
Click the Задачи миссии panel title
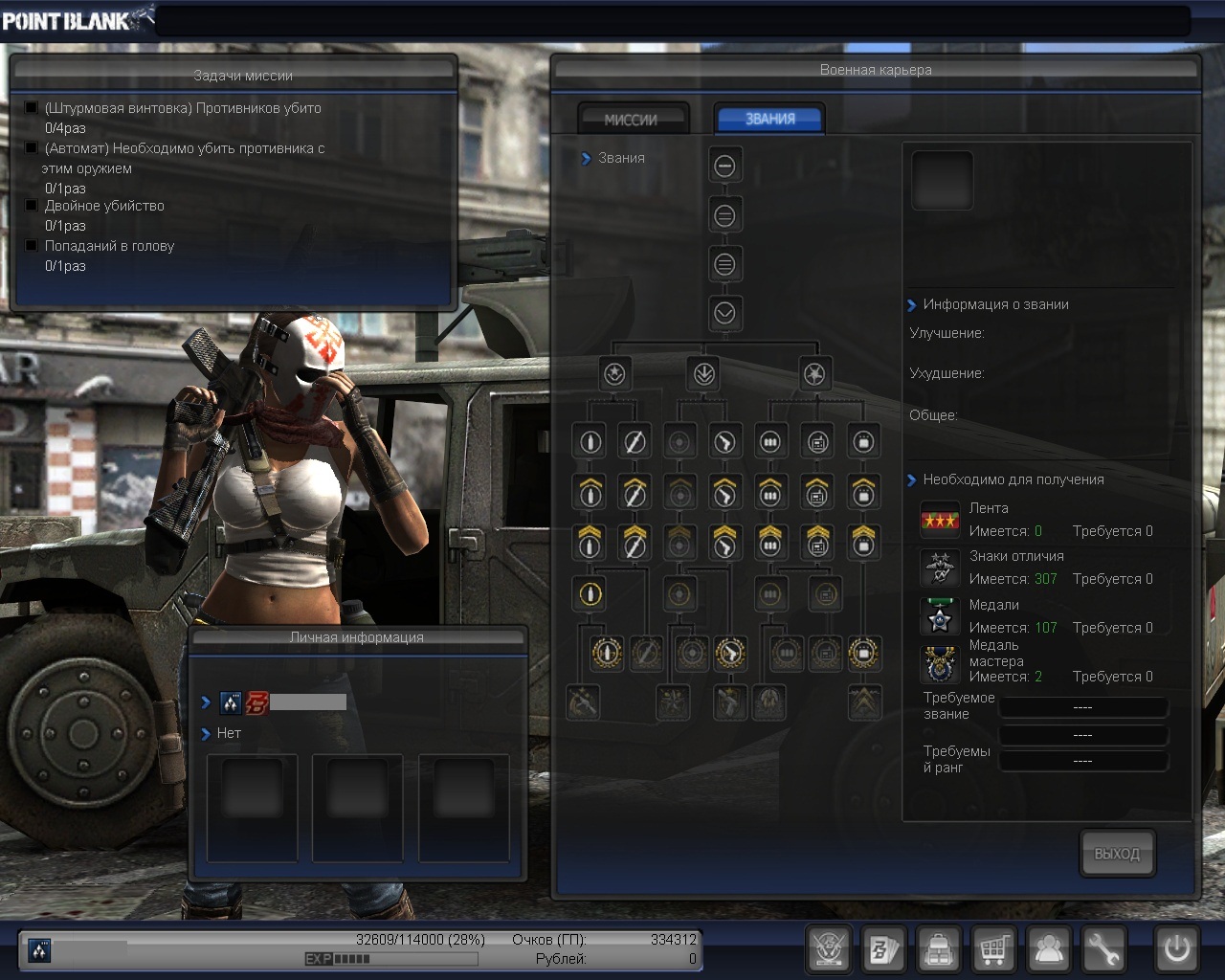(x=243, y=76)
